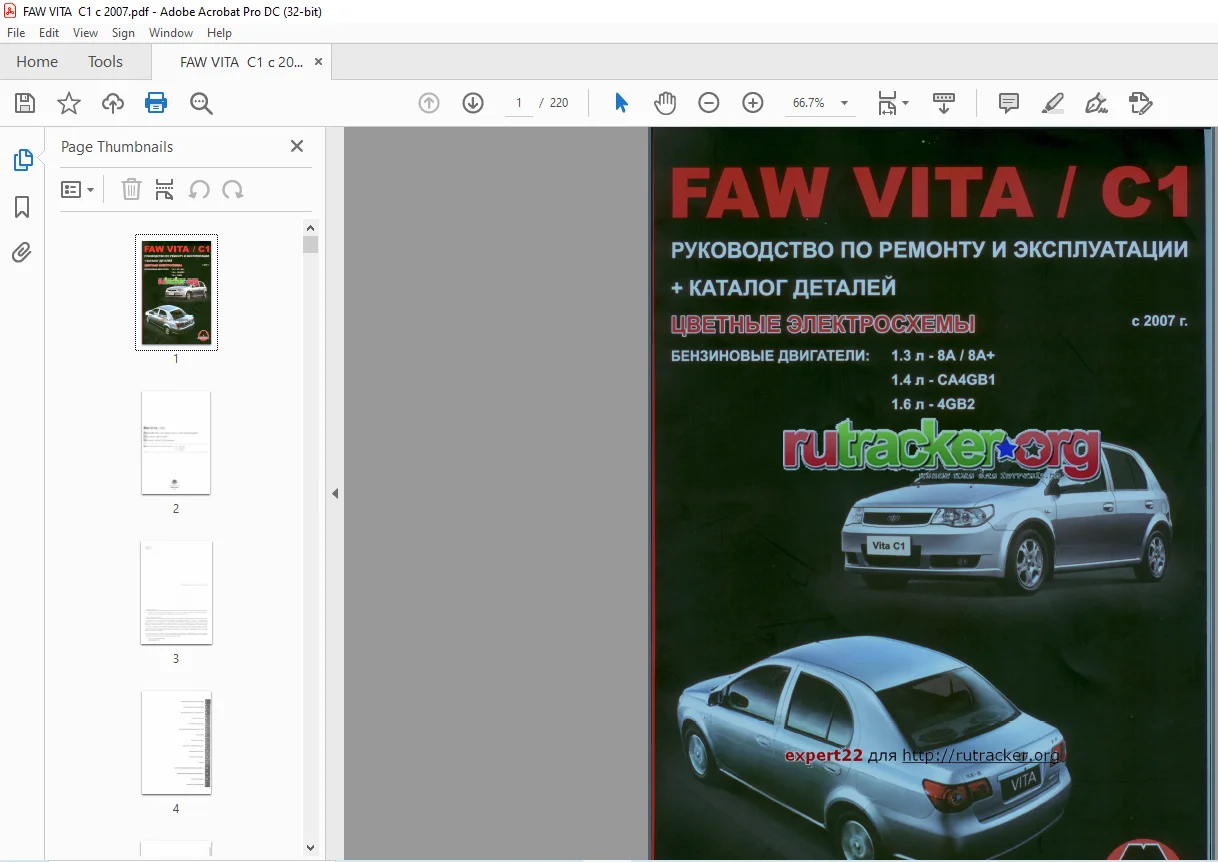Activate the Hand pan tool

(x=665, y=103)
